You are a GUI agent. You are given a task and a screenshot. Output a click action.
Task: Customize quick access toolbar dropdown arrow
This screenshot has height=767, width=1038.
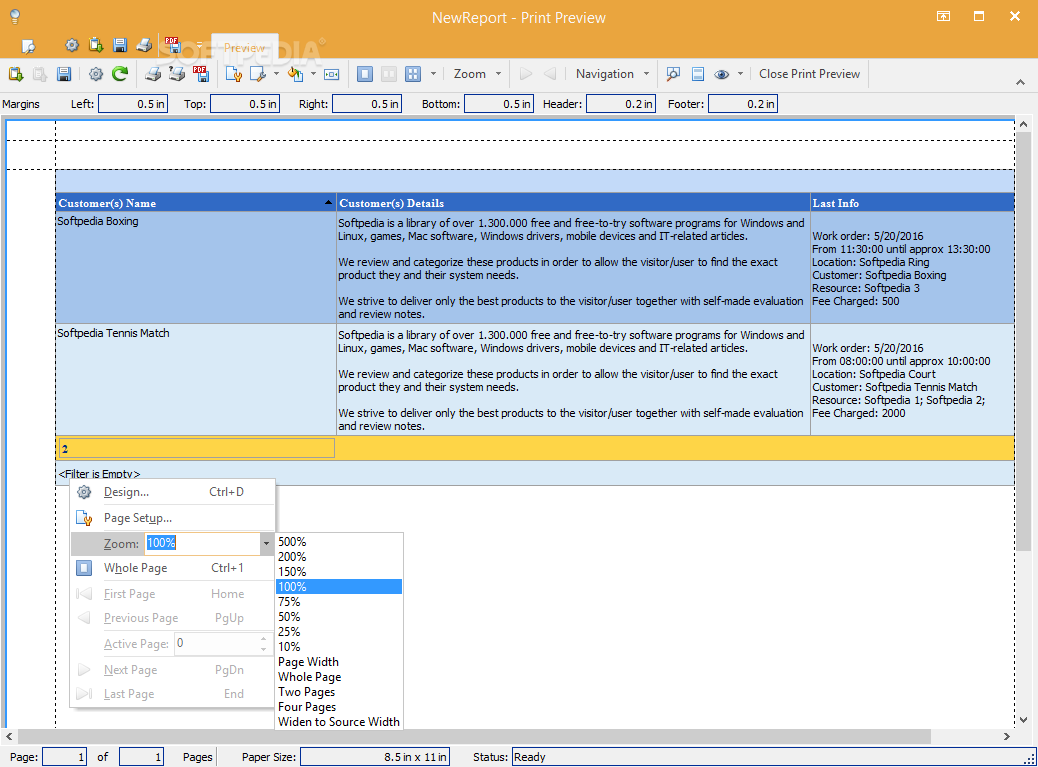(x=199, y=46)
